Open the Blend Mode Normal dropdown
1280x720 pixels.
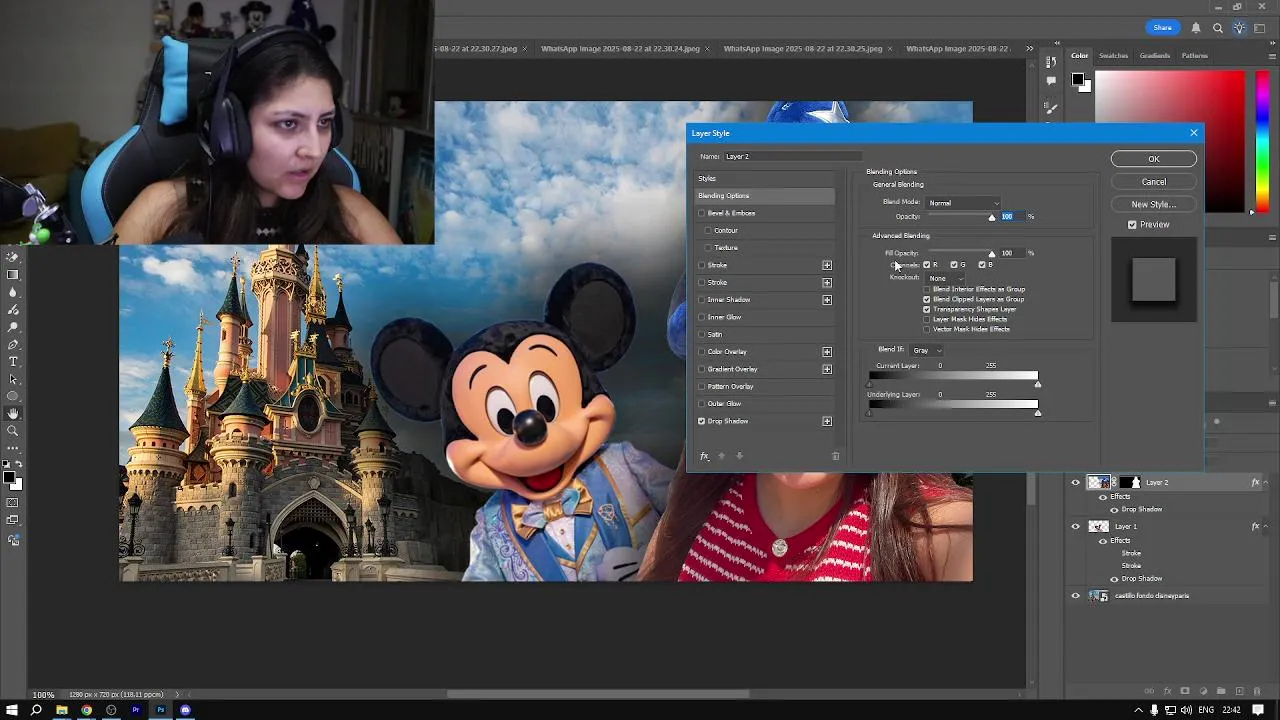tap(963, 203)
